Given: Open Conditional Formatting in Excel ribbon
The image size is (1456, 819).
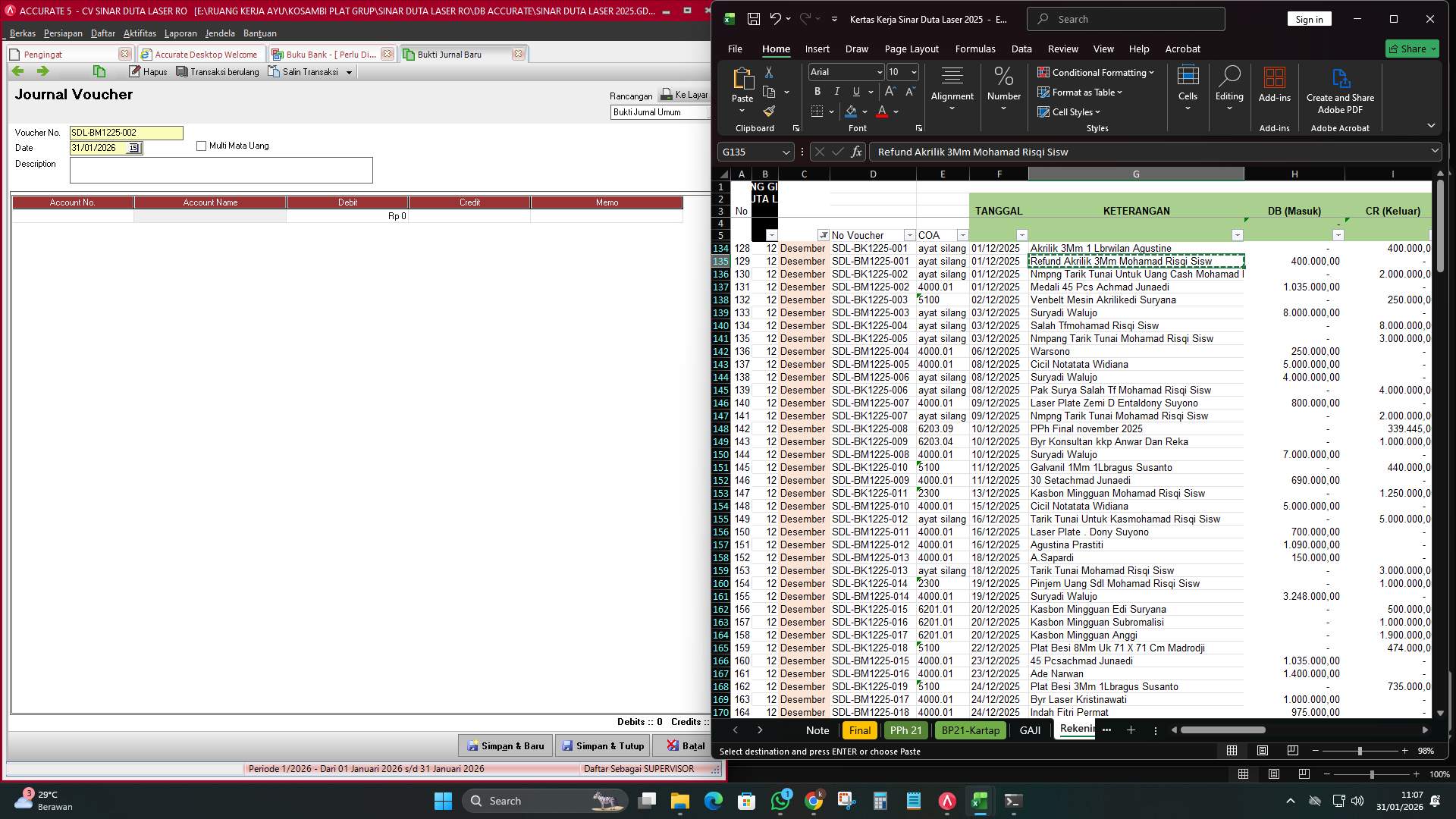Looking at the screenshot, I should [x=1095, y=73].
